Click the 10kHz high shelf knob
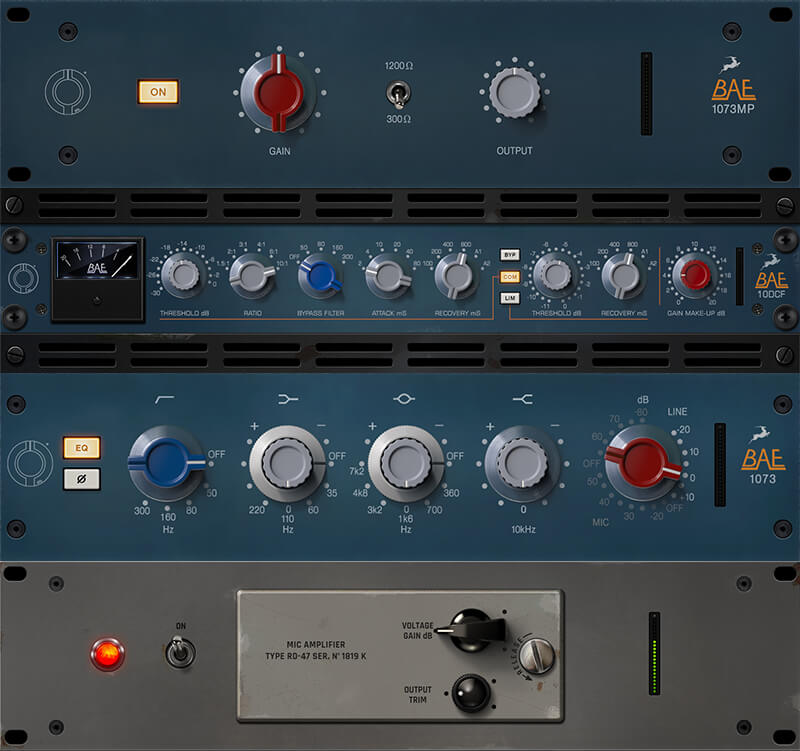800x751 pixels. coord(523,463)
